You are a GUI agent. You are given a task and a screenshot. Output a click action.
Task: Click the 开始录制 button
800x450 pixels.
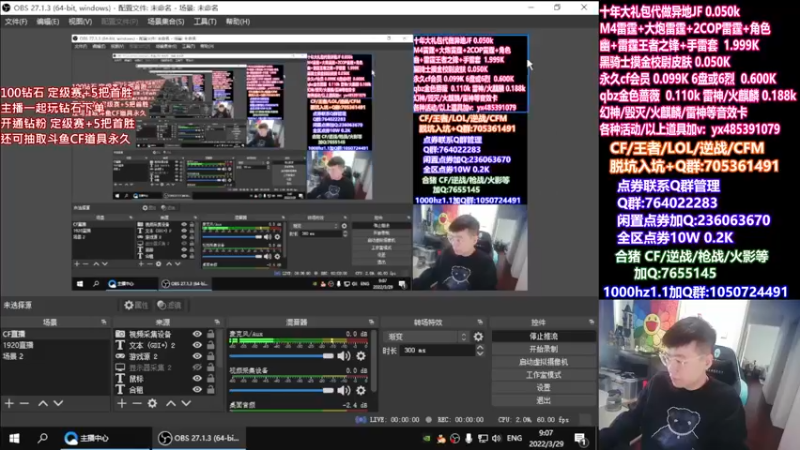click(544, 349)
